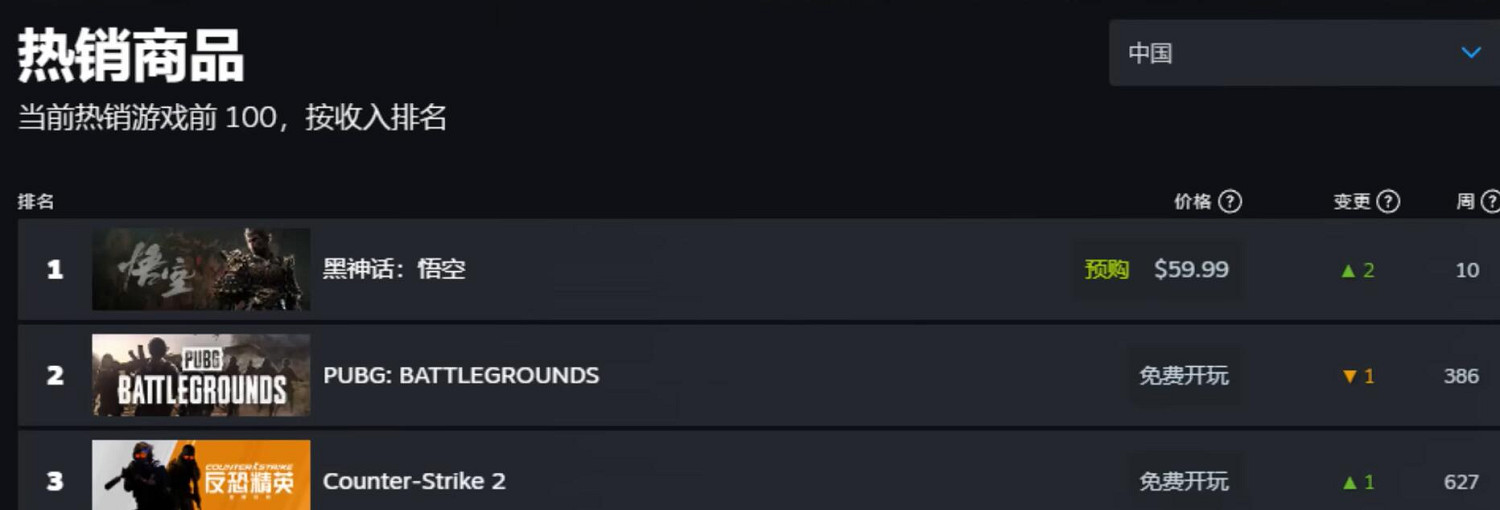Click the 变更 change column header
Viewport: 1500px width, 510px height.
pyautogui.click(x=1352, y=202)
